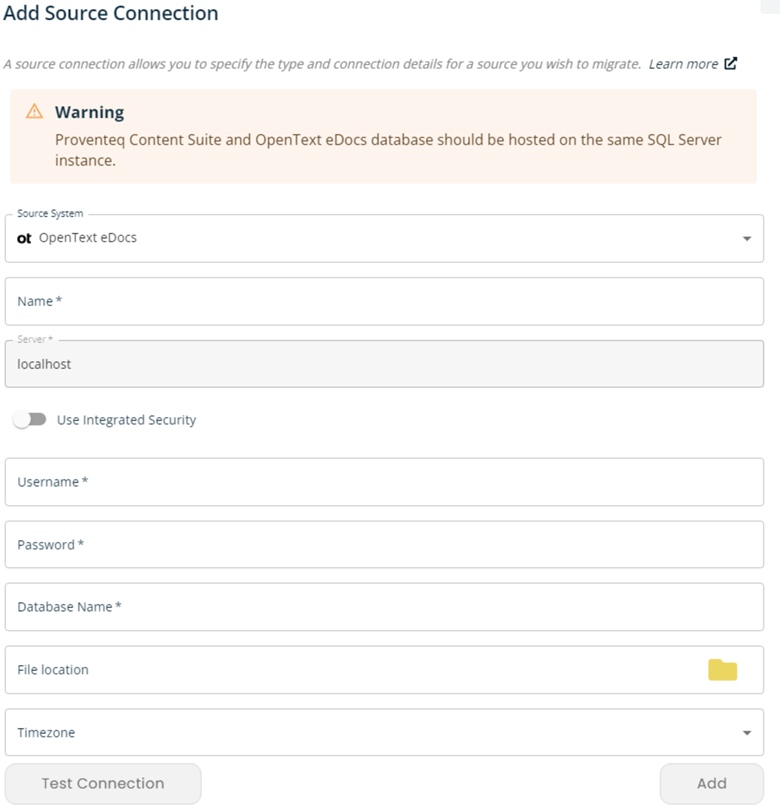Click the OpenText 'ot' logo icon
Viewport: 780px width, 810px height.
point(24,238)
